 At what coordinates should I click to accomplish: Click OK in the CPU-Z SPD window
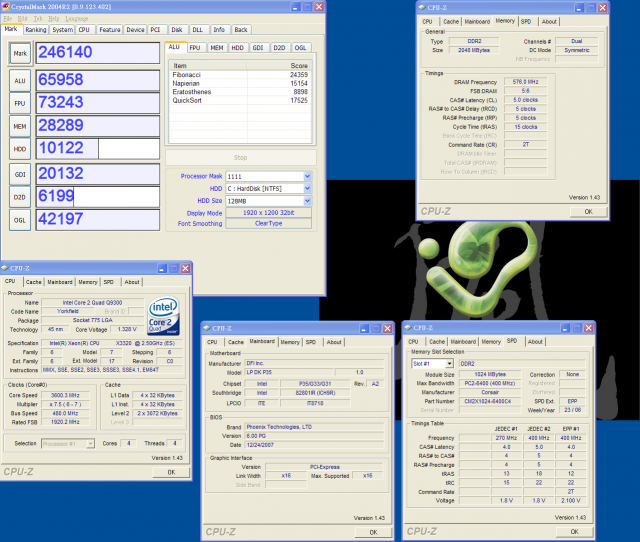click(x=574, y=531)
